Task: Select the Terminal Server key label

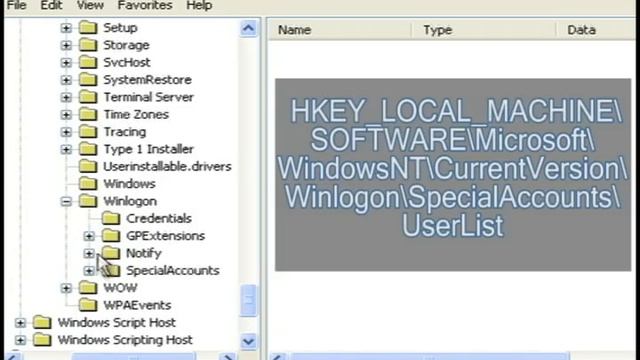Action: 149,97
